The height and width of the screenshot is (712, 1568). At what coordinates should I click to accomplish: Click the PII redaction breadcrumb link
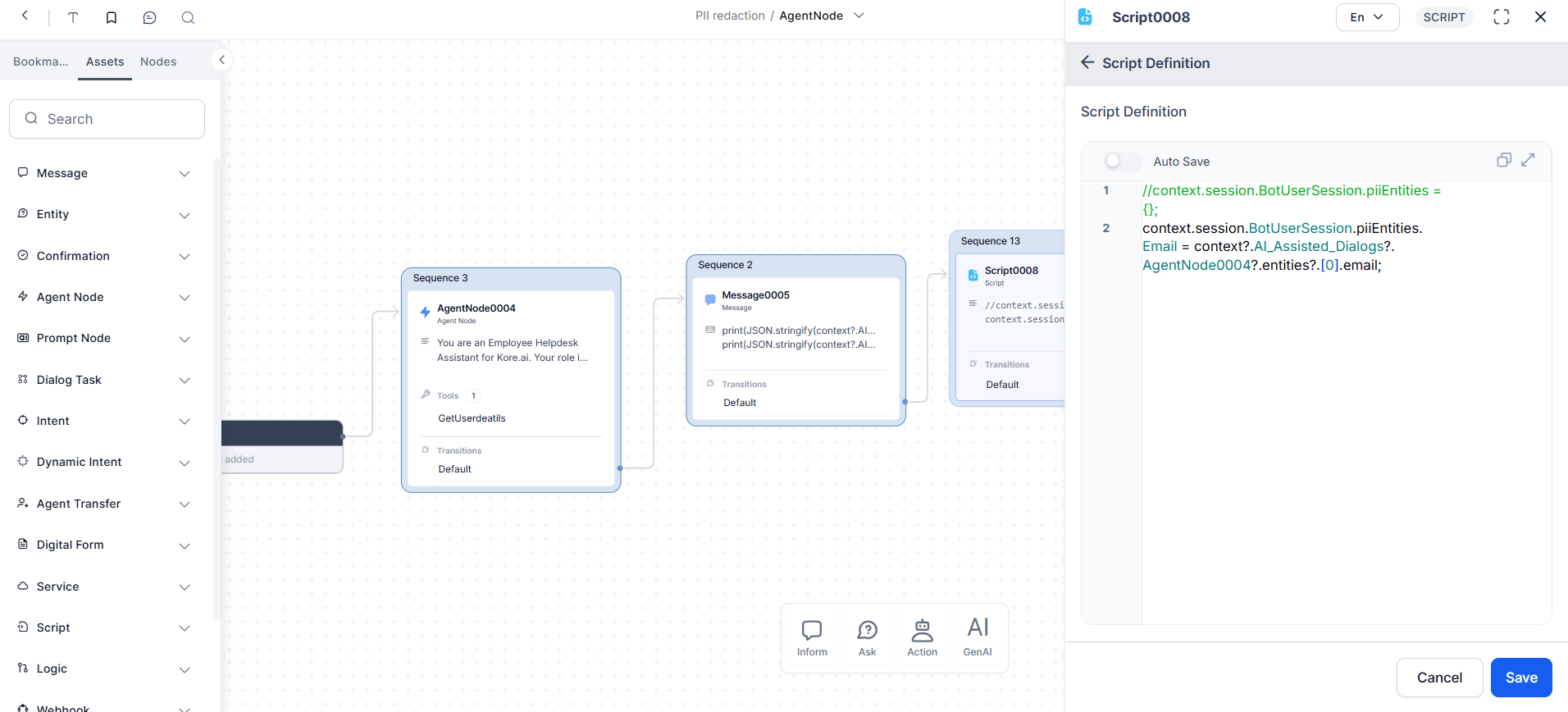click(x=730, y=16)
